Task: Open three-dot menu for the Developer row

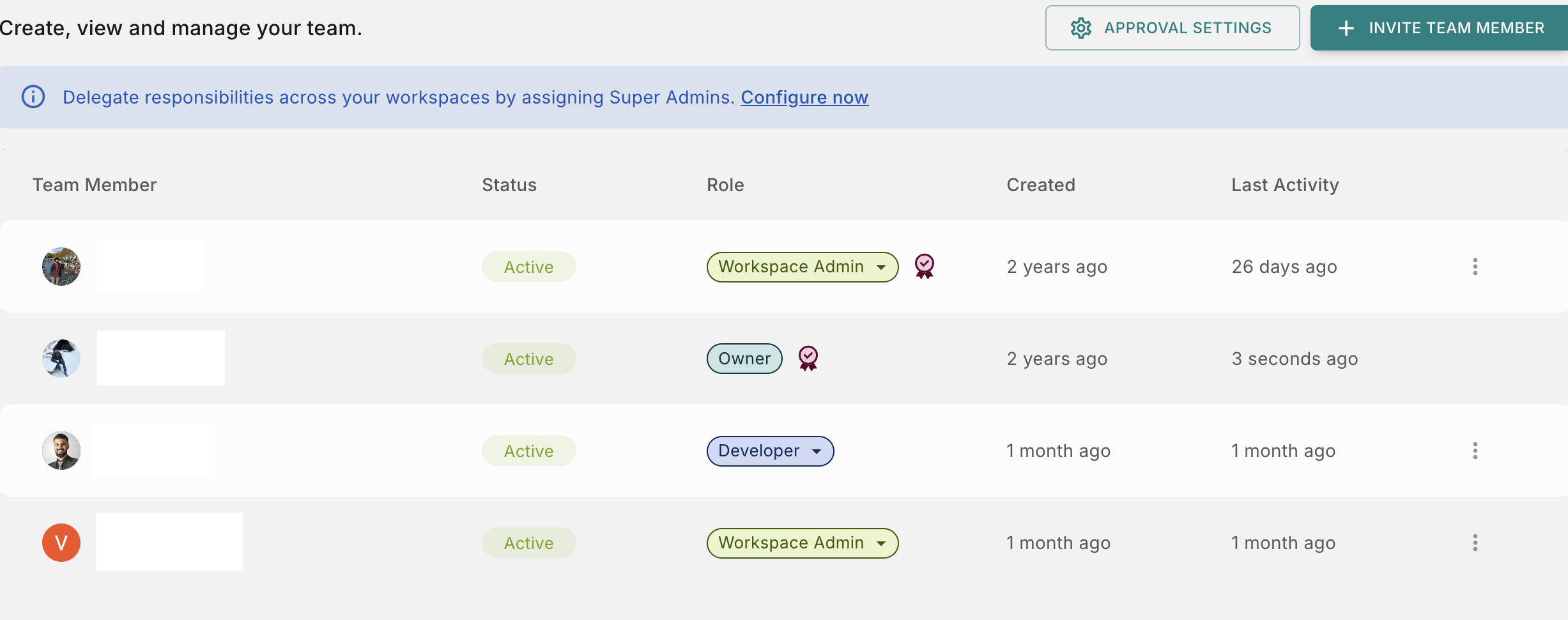Action: click(x=1475, y=451)
